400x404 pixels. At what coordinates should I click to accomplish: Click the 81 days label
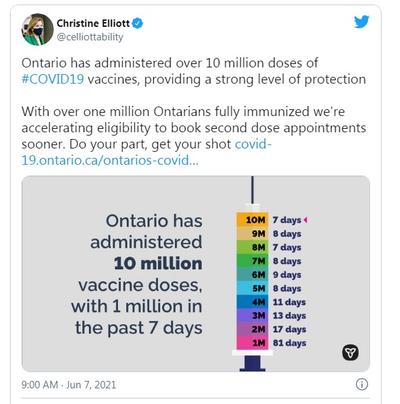289,343
